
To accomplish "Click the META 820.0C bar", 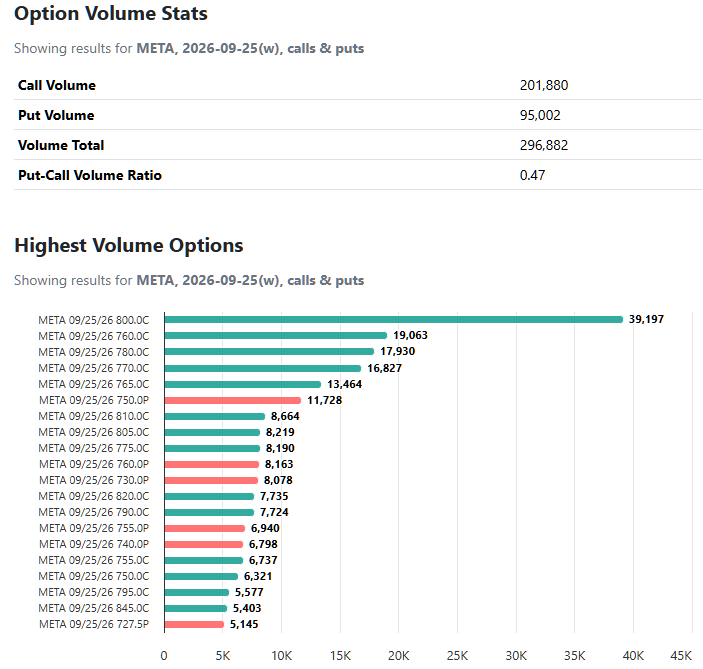I will click(209, 496).
